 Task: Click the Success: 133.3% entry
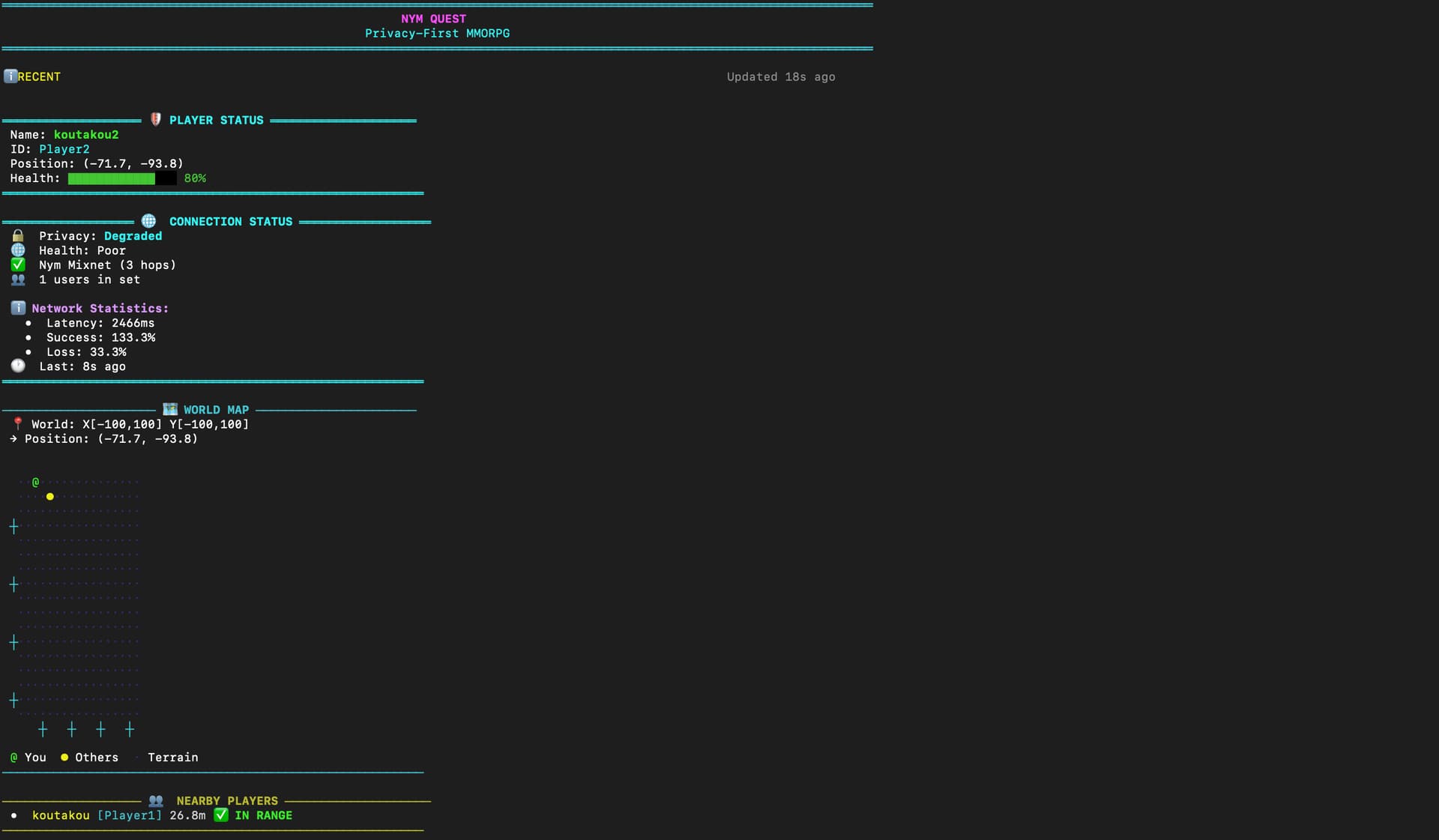point(101,337)
